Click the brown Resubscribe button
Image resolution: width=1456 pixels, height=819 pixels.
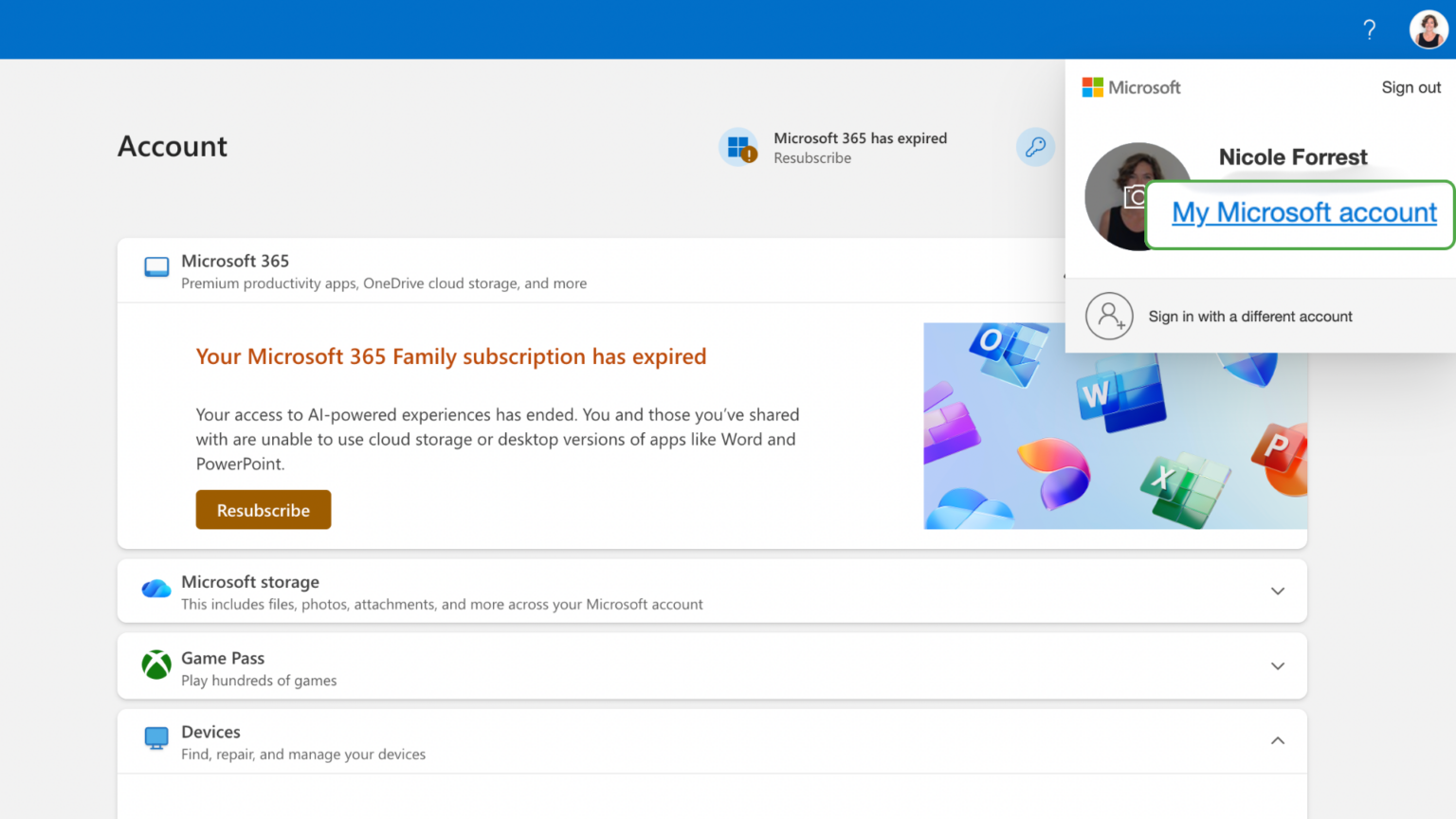point(264,510)
